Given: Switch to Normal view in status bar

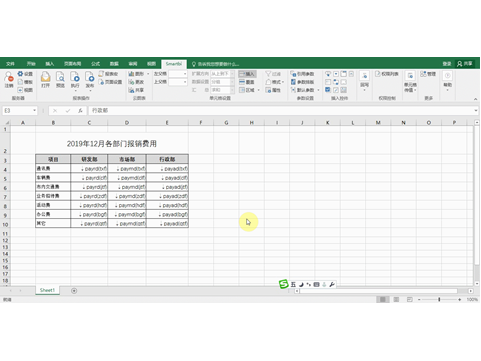Looking at the screenshot, I should tap(383, 300).
